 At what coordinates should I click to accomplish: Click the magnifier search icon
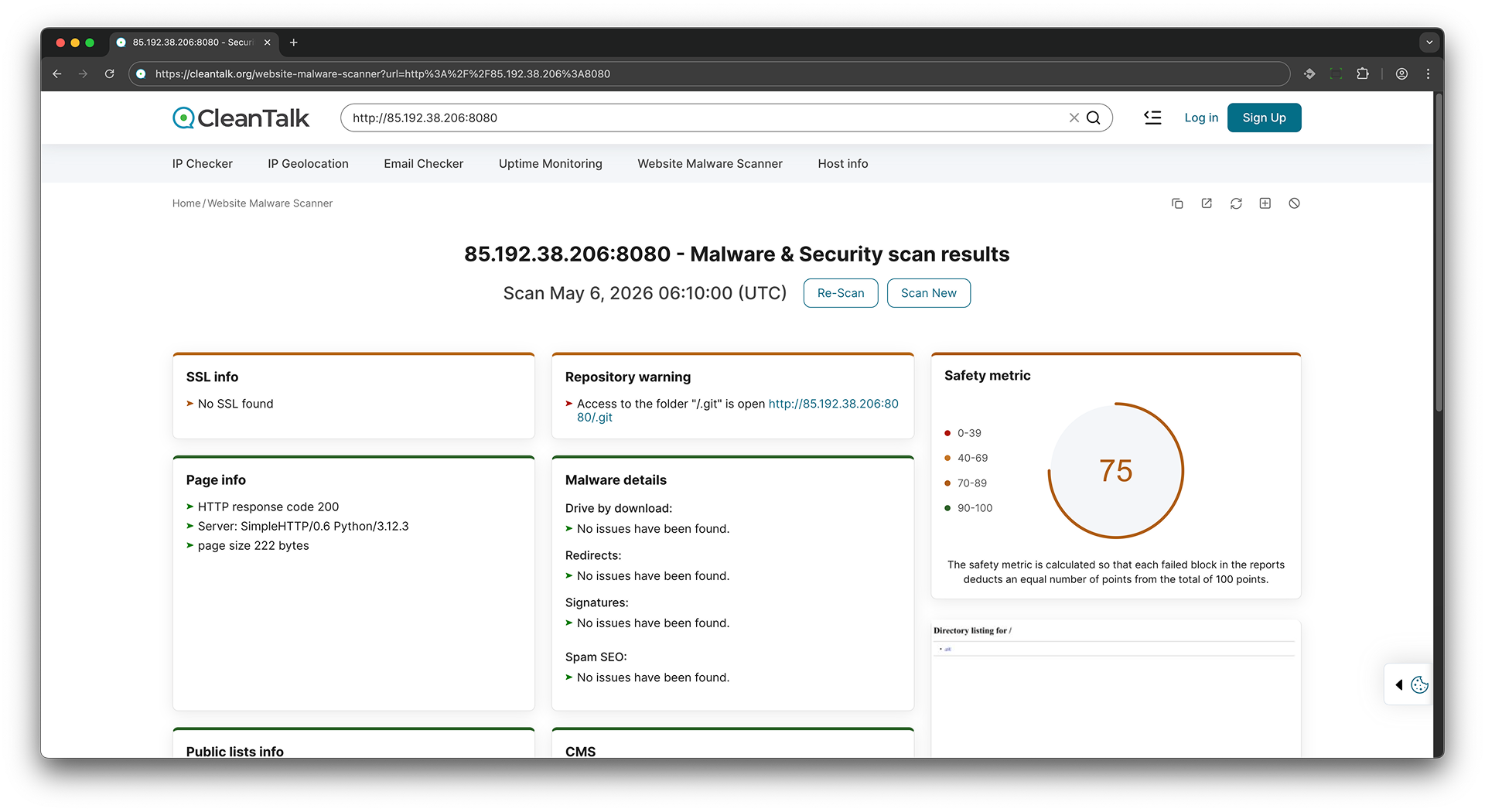(1093, 118)
